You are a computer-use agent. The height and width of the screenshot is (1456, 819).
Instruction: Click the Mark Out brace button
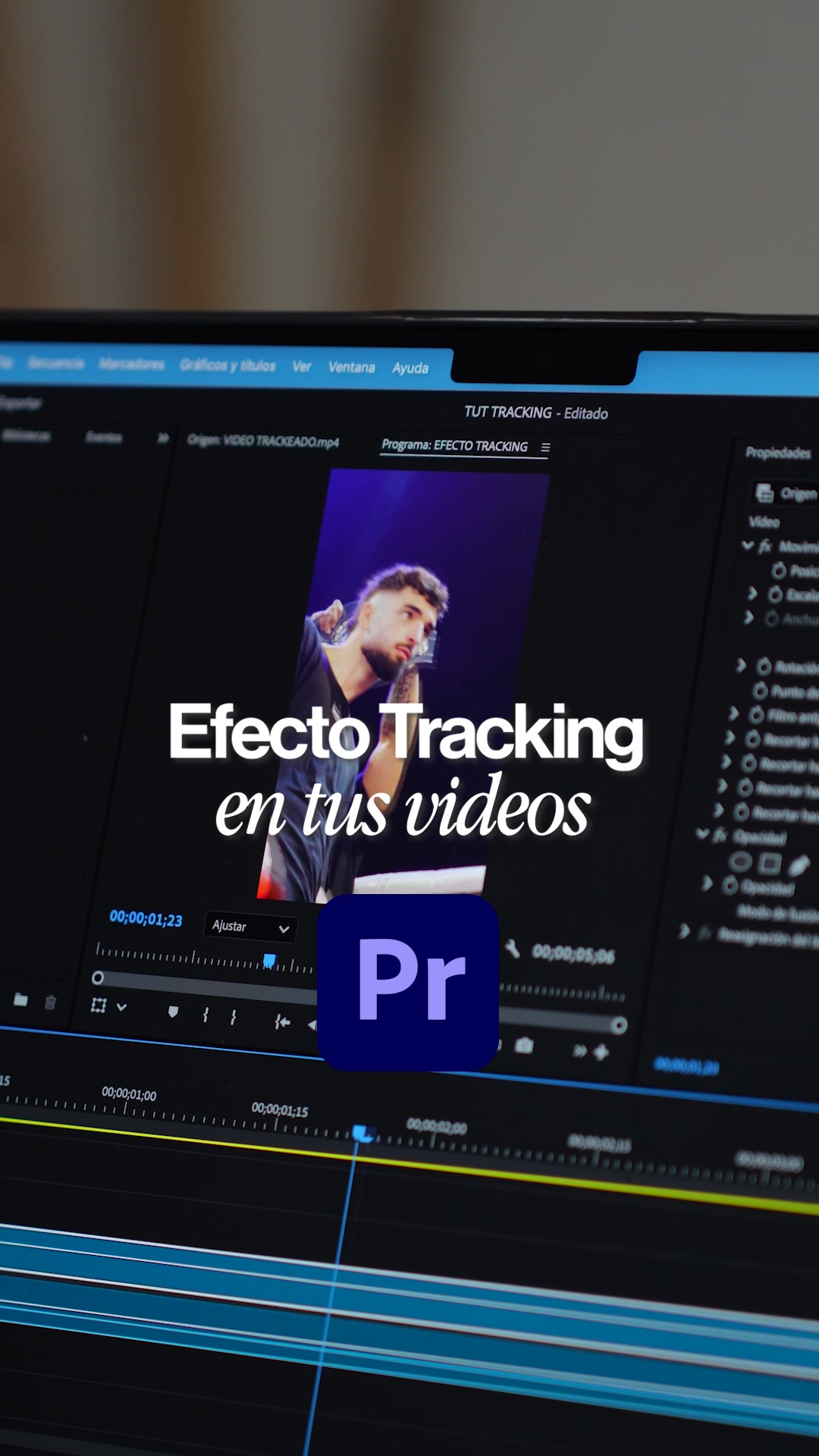pos(234,1017)
